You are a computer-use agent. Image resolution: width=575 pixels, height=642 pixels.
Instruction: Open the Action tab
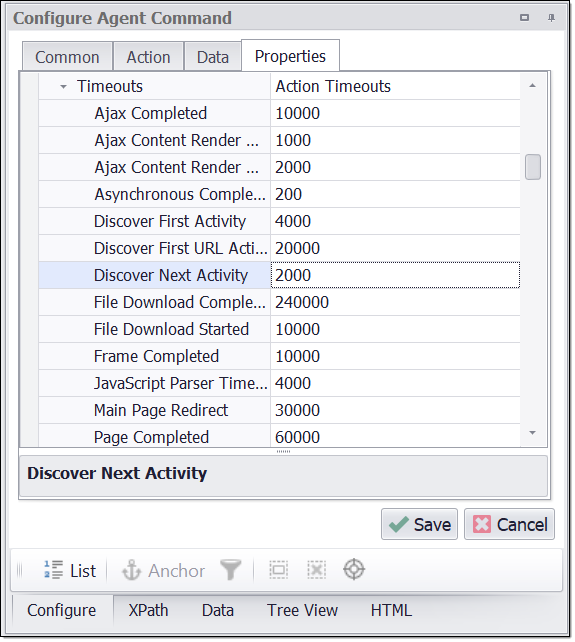(x=148, y=57)
